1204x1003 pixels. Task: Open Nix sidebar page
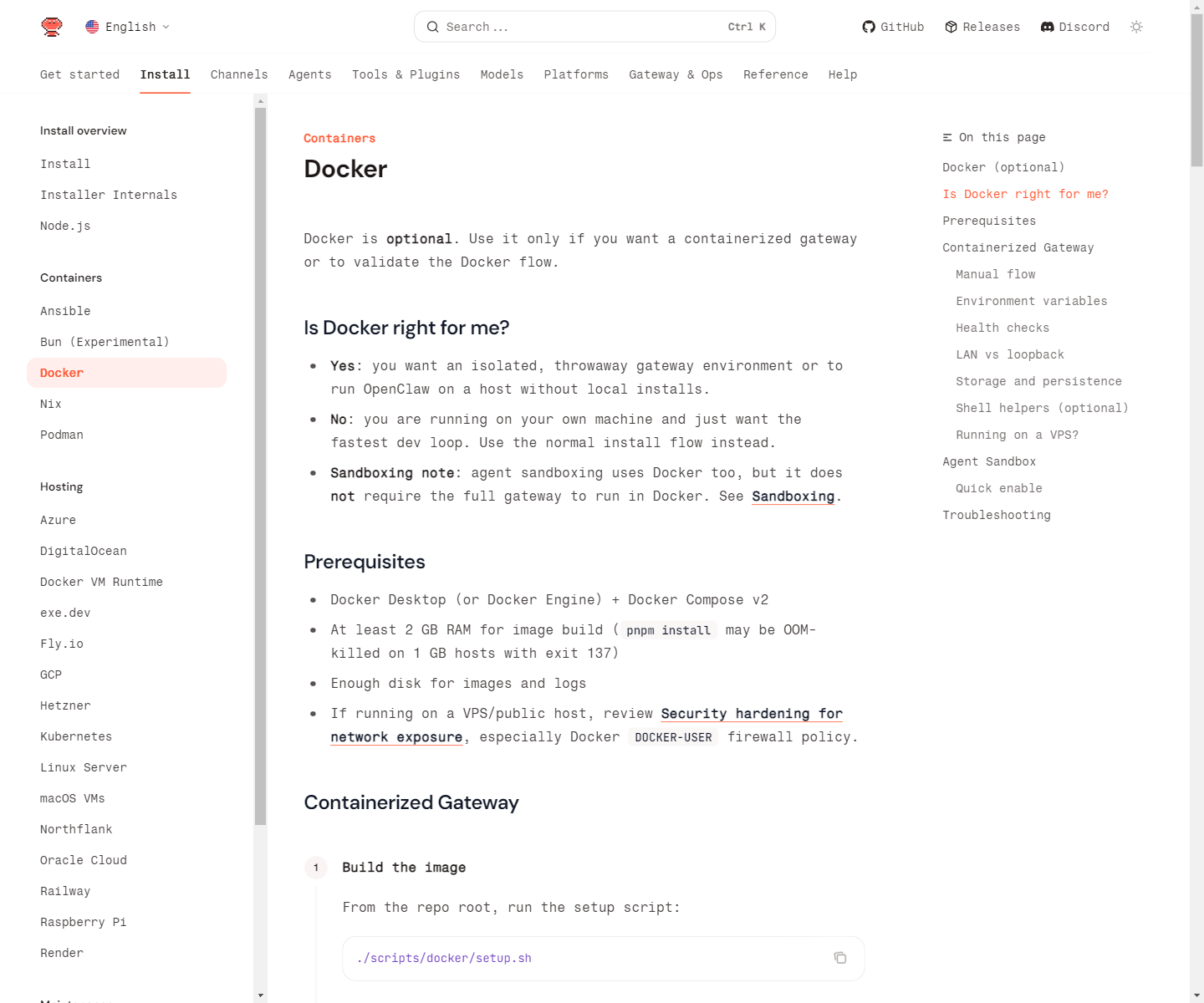click(126, 404)
